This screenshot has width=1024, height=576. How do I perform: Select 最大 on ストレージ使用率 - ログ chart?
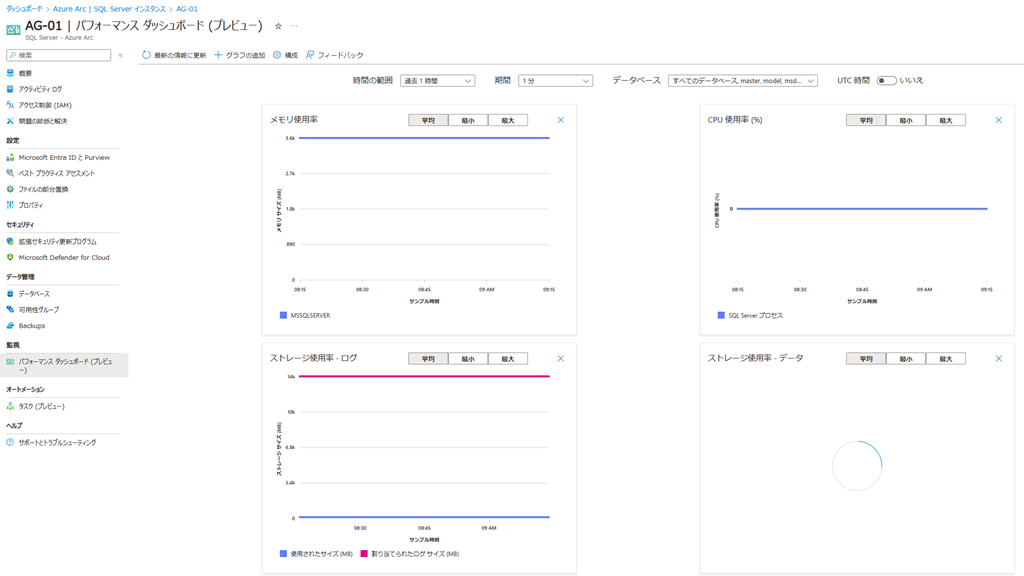[508, 359]
